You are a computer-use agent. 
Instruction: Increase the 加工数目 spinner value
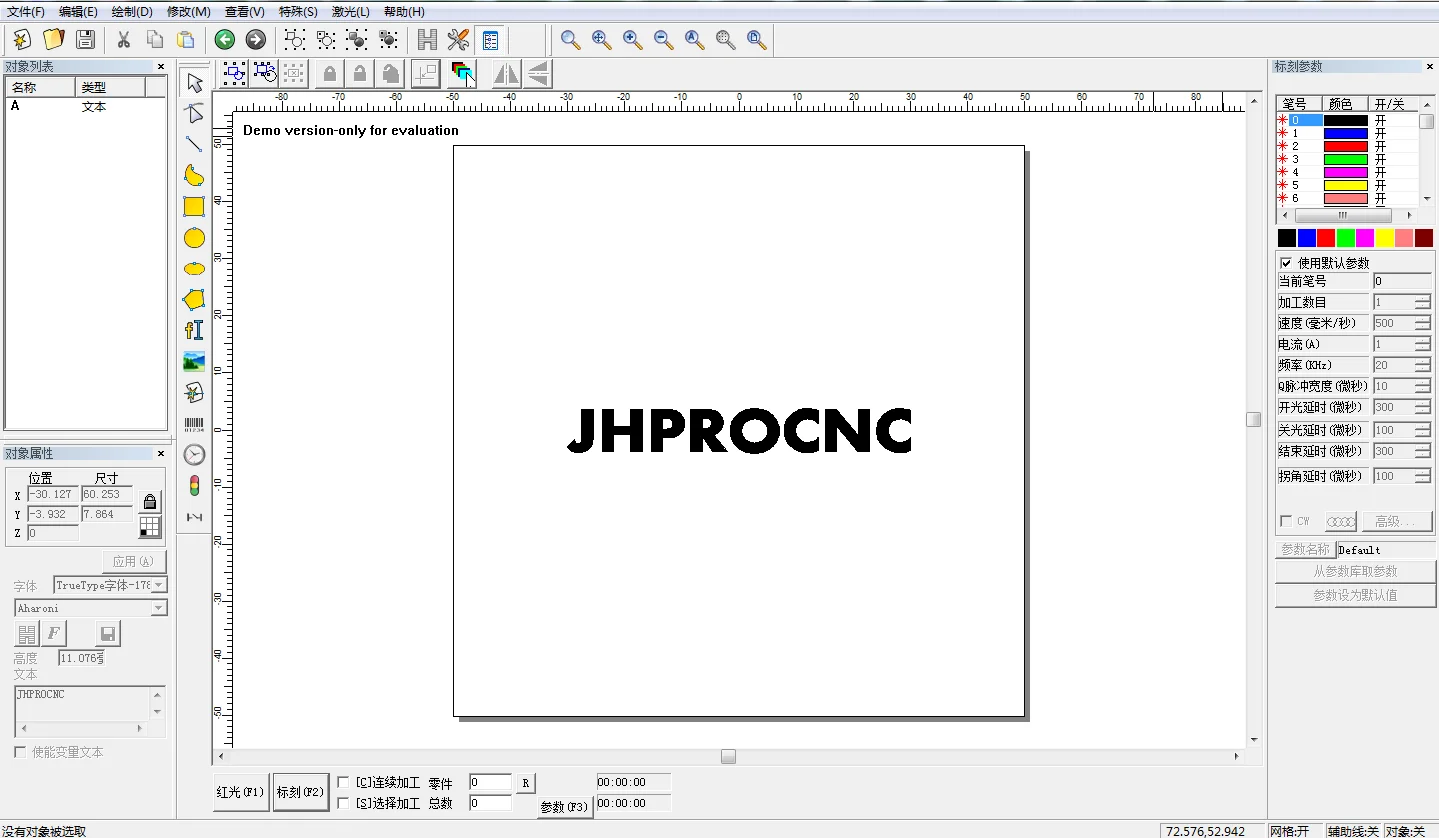coord(1421,298)
